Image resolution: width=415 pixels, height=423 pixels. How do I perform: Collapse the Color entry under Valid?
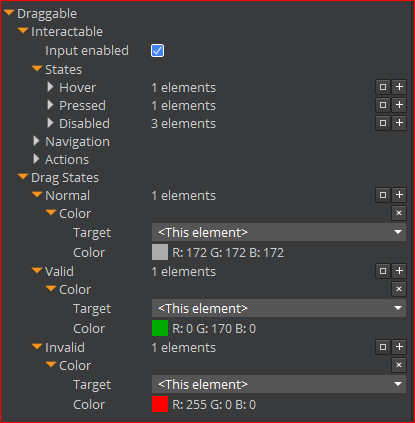point(51,289)
